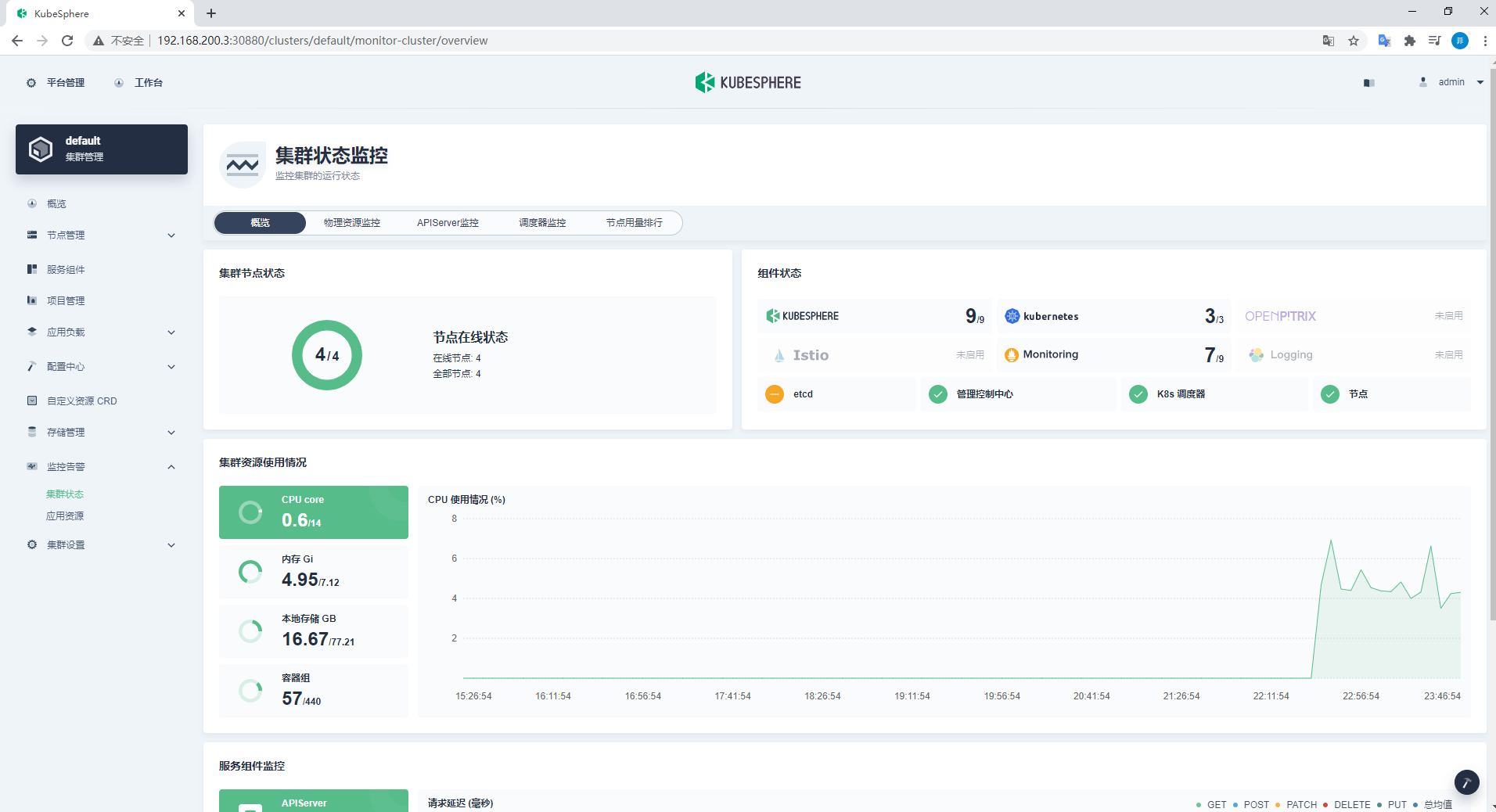
Task: Expand the 应用负载 chevron
Action: click(171, 332)
